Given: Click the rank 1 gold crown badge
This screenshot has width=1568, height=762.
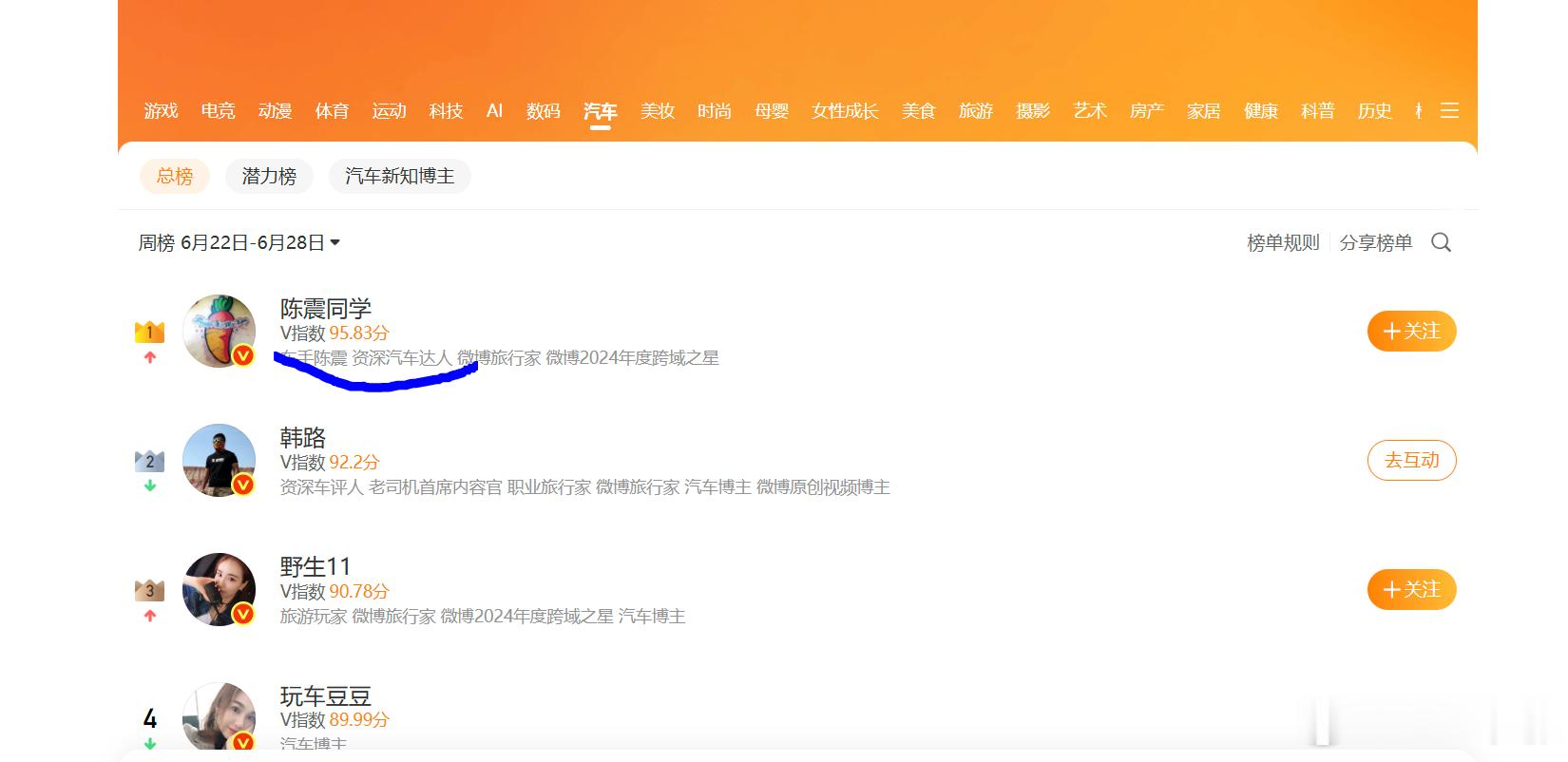Looking at the screenshot, I should click(x=149, y=332).
